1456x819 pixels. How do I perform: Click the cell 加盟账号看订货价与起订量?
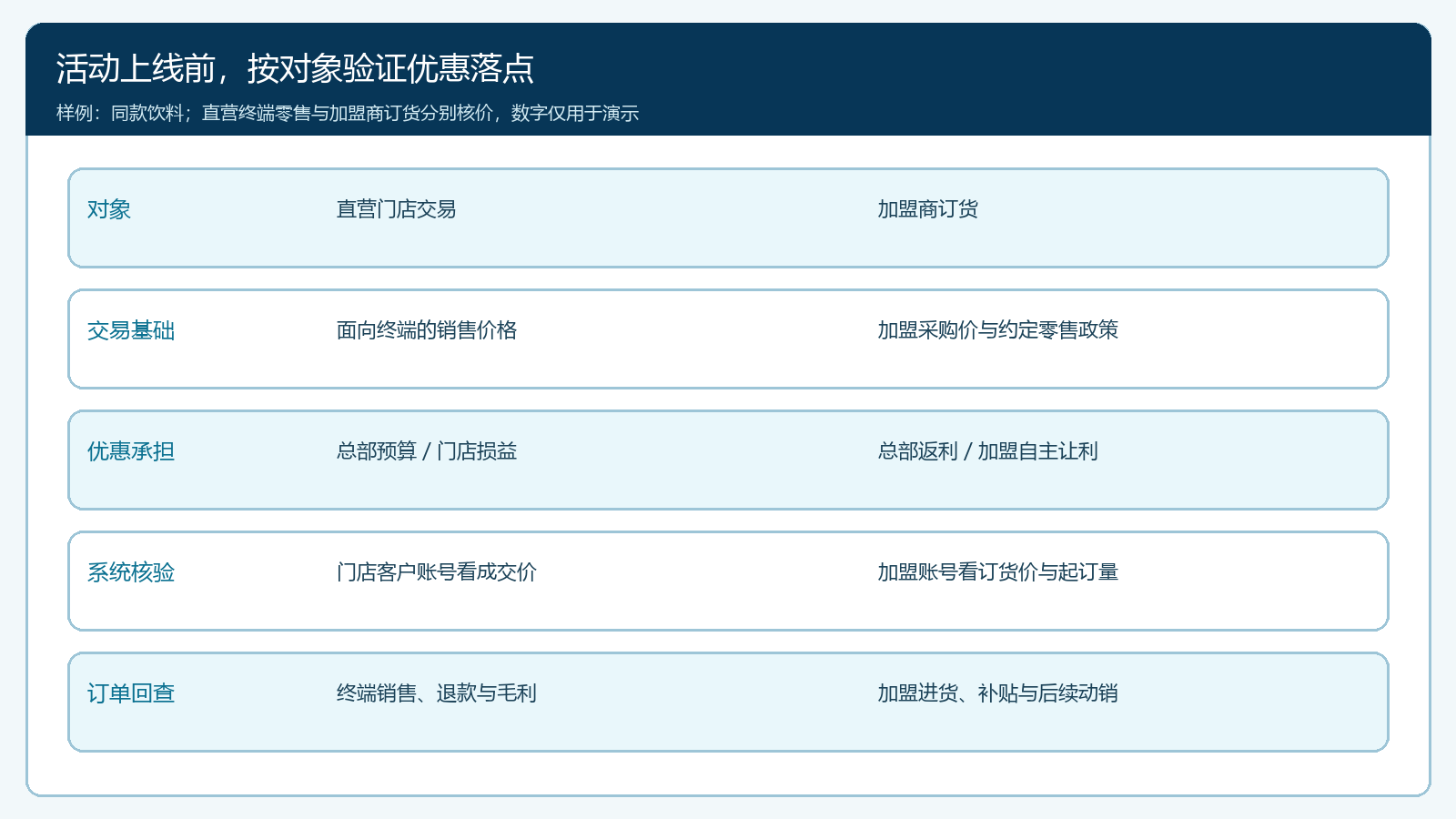997,572
